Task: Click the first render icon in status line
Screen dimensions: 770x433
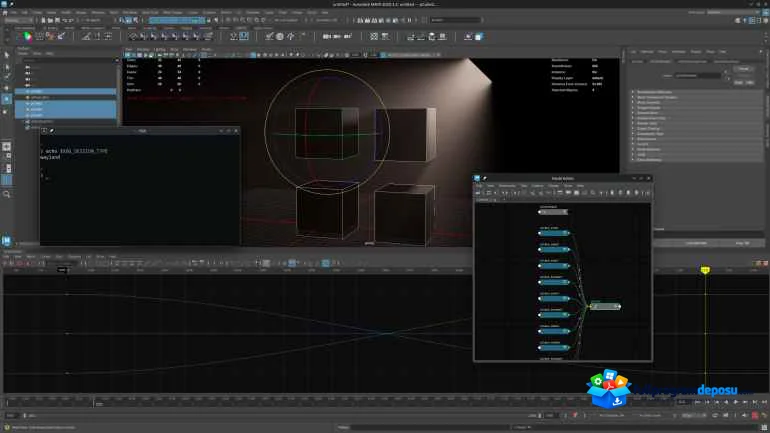Action: pos(360,20)
